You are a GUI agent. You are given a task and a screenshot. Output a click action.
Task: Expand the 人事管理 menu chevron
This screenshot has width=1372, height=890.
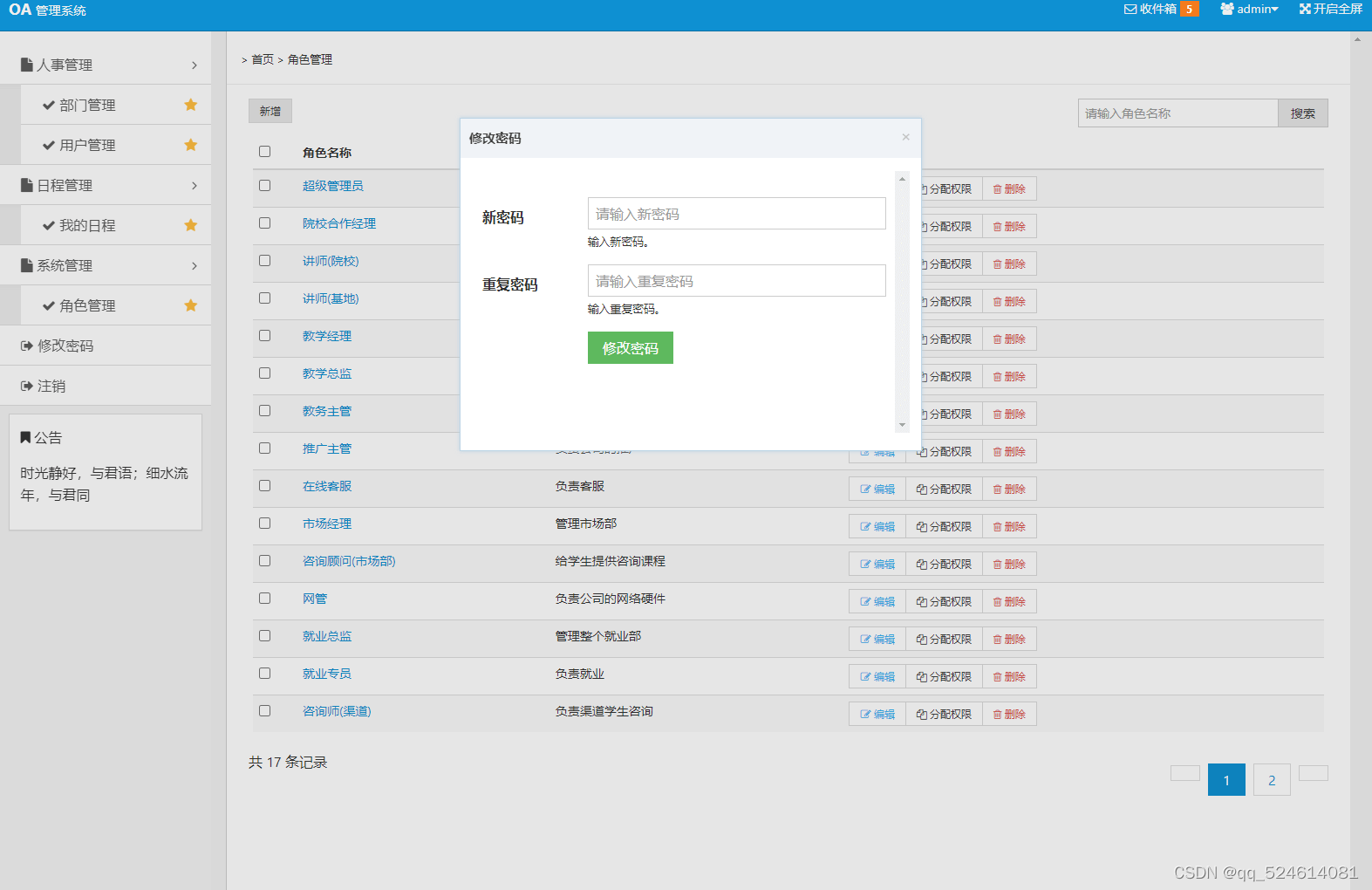click(195, 65)
